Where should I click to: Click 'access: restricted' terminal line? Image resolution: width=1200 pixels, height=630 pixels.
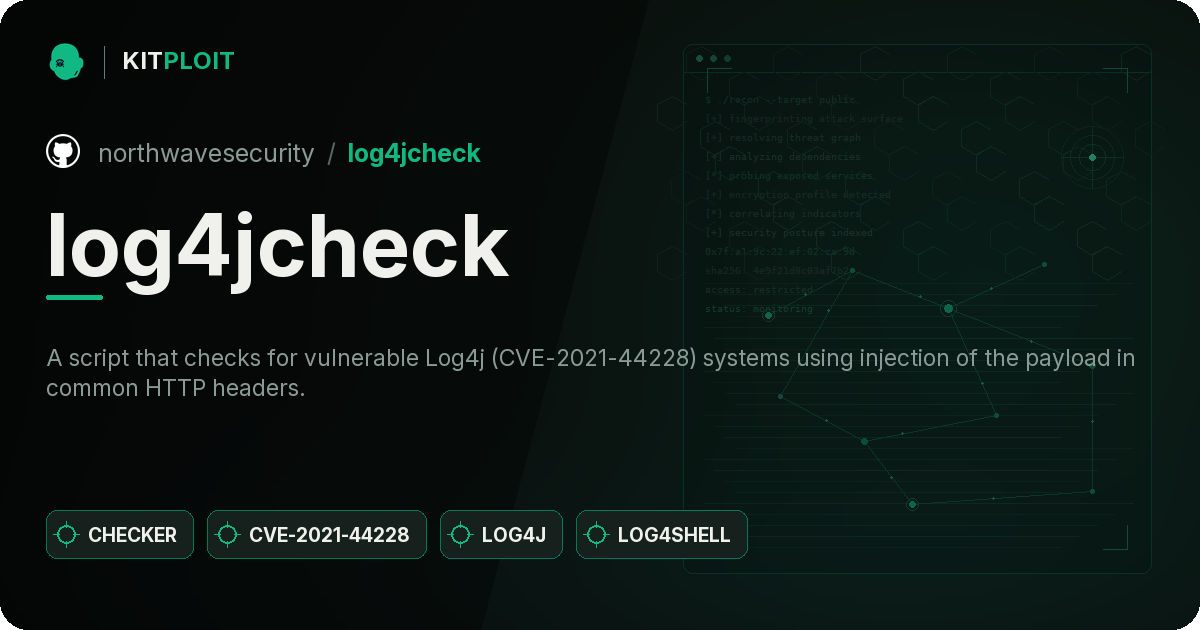pos(759,290)
